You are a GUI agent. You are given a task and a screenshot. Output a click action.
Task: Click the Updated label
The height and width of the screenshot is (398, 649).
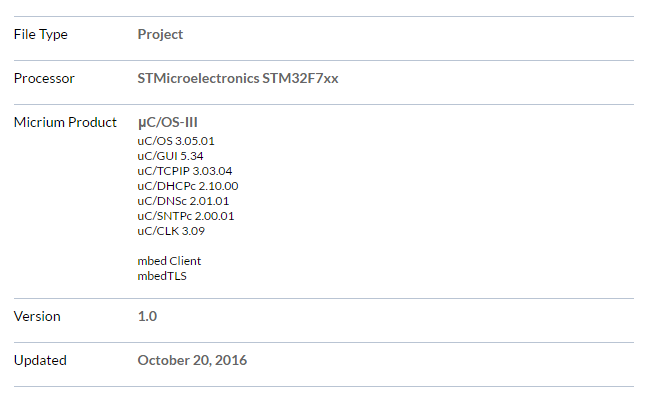40,361
